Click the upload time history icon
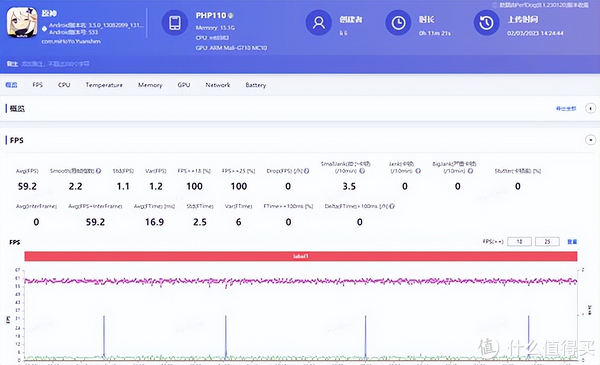 pos(486,23)
